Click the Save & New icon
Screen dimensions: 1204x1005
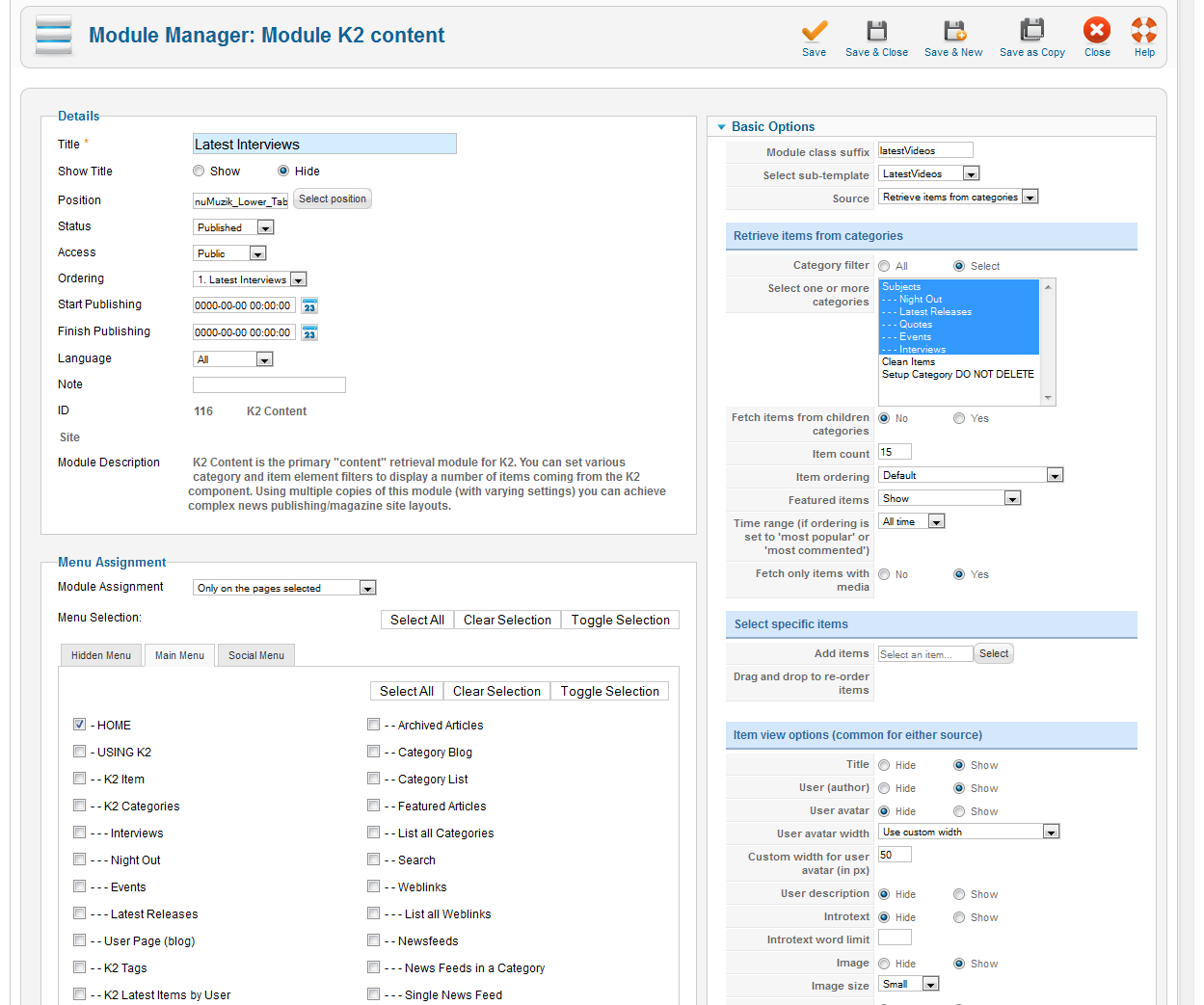pyautogui.click(x=953, y=31)
